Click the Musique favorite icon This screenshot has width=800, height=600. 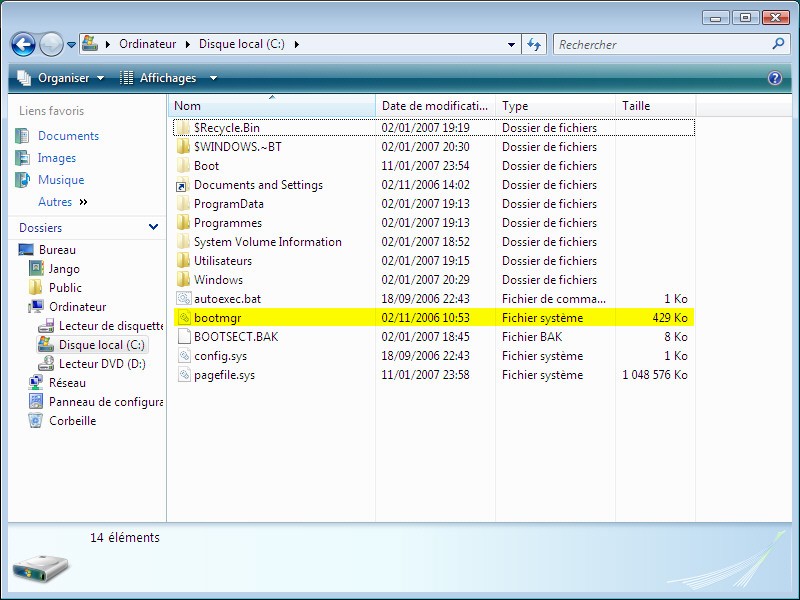point(22,180)
